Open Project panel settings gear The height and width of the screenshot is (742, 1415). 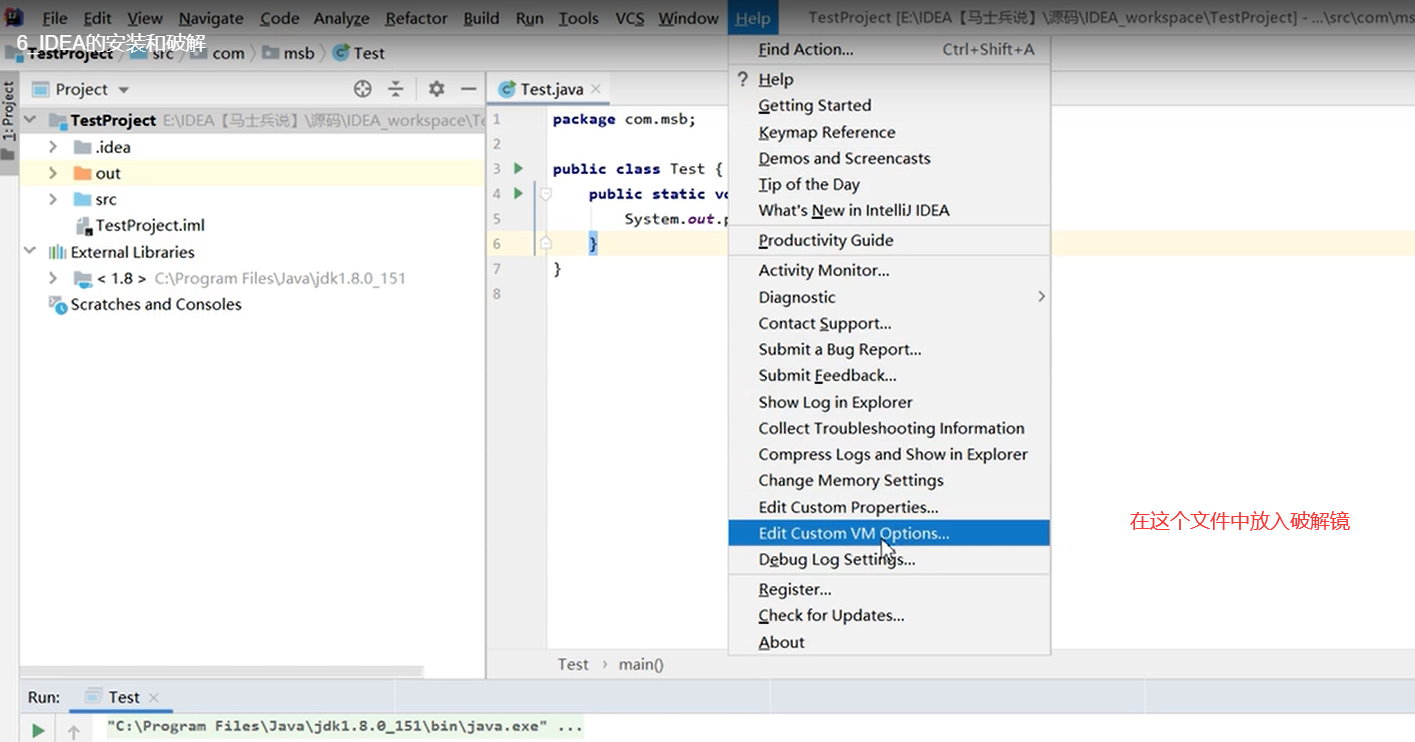click(x=436, y=89)
